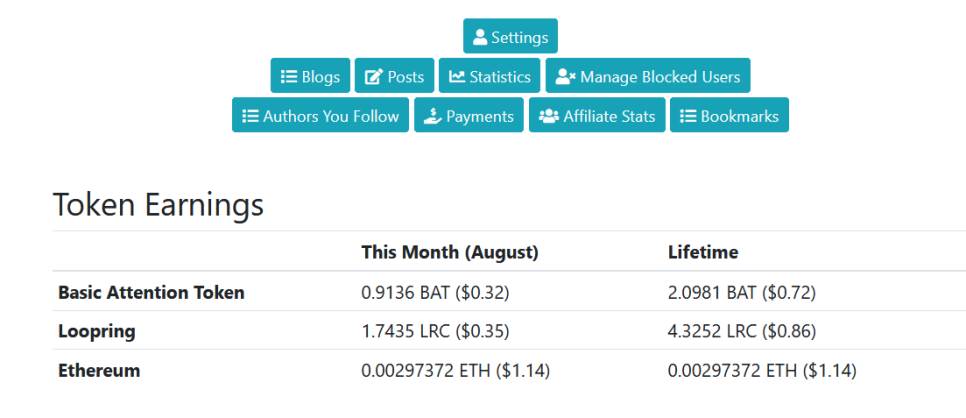Show Authors You Follow

pos(320,115)
